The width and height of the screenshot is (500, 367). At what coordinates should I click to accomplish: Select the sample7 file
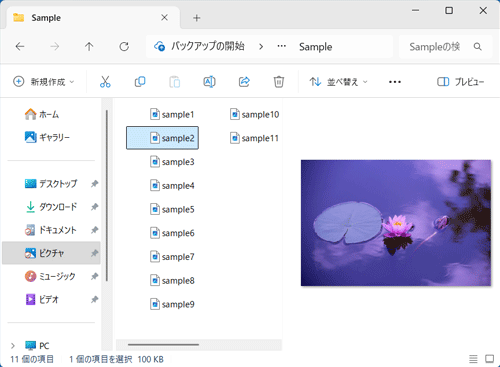coord(172,257)
